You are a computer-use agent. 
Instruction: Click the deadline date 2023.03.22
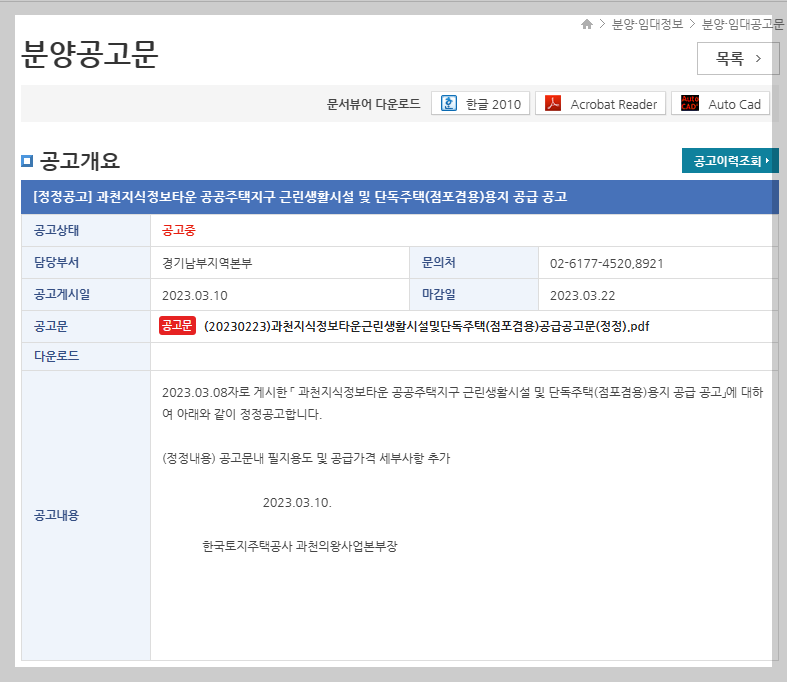pyautogui.click(x=582, y=296)
